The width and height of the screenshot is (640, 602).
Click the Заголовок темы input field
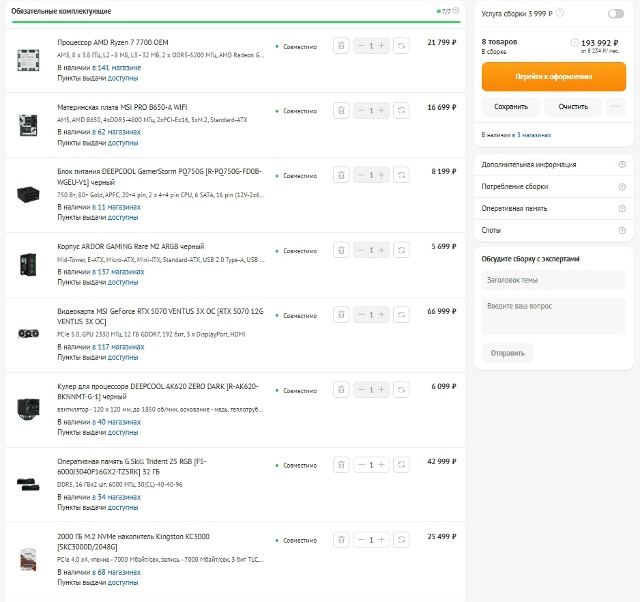coord(553,280)
